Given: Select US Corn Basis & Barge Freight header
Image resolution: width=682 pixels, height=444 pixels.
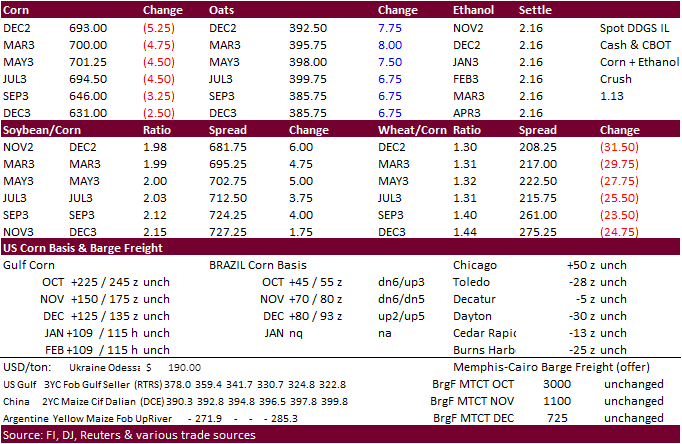Looking at the screenshot, I should [x=83, y=248].
